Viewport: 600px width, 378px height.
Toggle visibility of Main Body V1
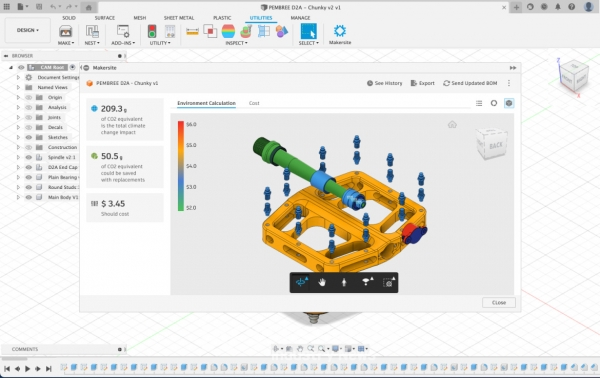[29, 197]
